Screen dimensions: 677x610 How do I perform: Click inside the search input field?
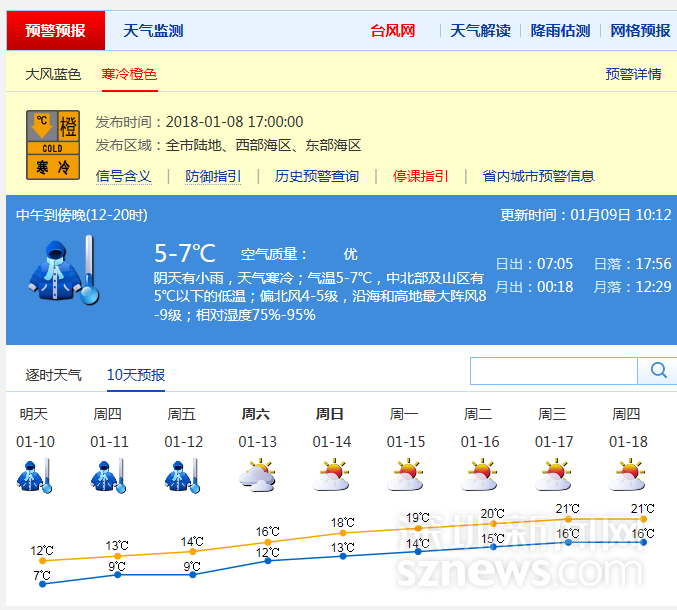(x=553, y=371)
